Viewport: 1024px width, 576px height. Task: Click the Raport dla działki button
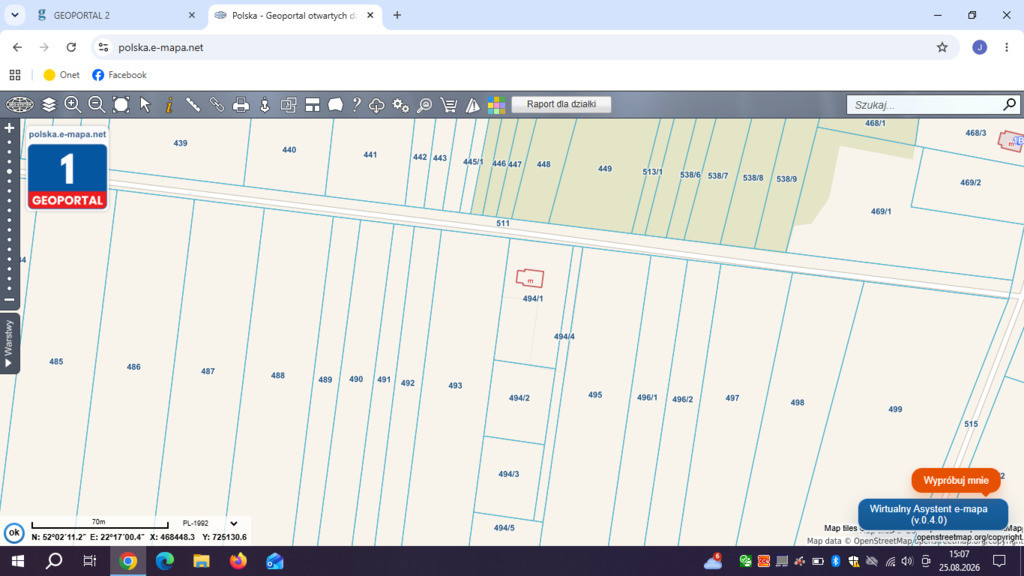562,104
